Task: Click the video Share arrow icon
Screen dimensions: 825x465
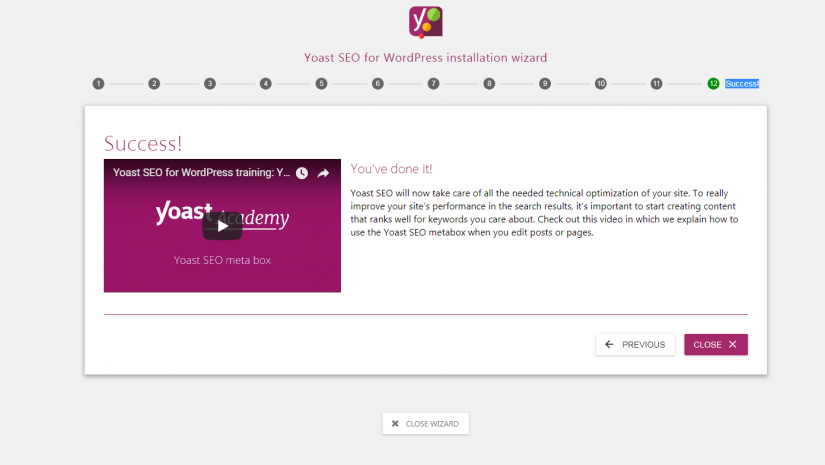Action: 323,173
